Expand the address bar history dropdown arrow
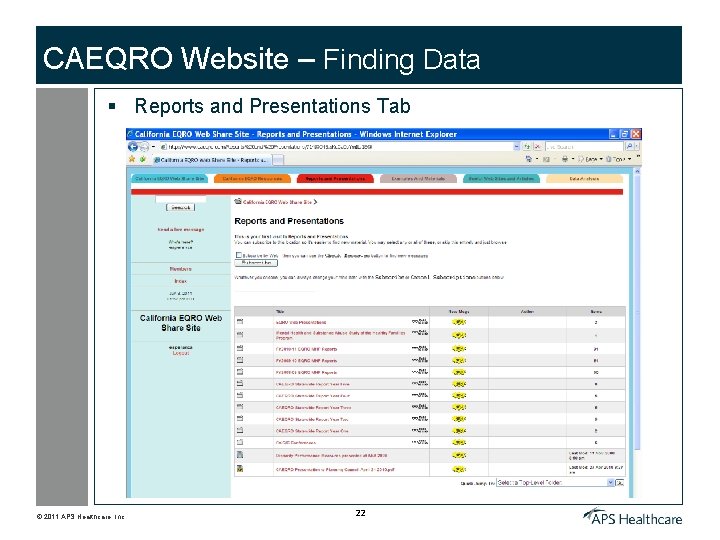The height and width of the screenshot is (540, 720). pos(517,146)
